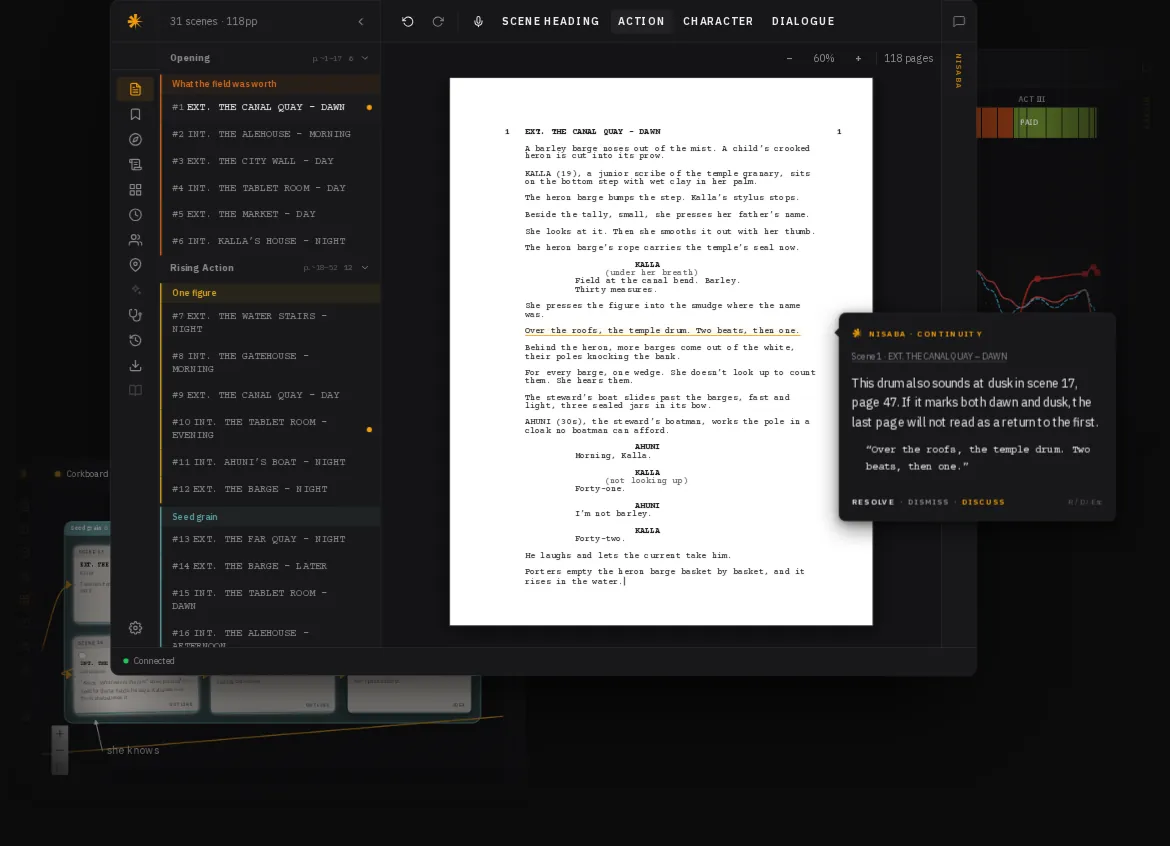Click "118 pages" page count label
The height and width of the screenshot is (846, 1170).
tap(908, 58)
